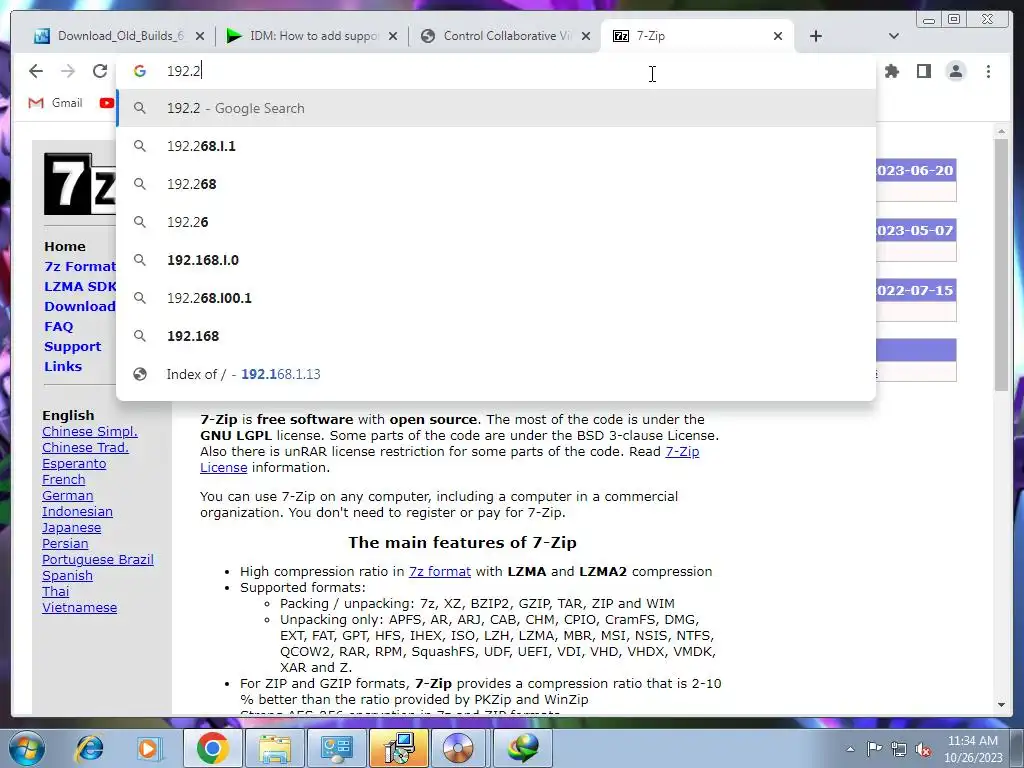Open the Windows Start button
The width and height of the screenshot is (1024, 768).
[x=26, y=748]
